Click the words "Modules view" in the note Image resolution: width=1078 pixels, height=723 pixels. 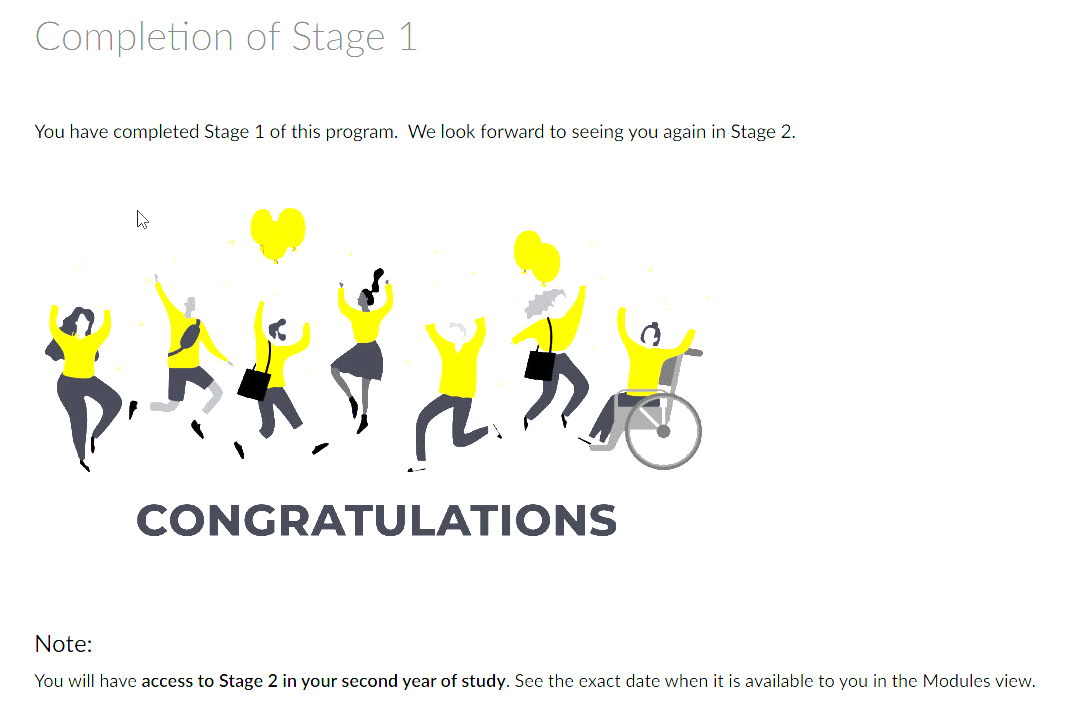pos(978,681)
